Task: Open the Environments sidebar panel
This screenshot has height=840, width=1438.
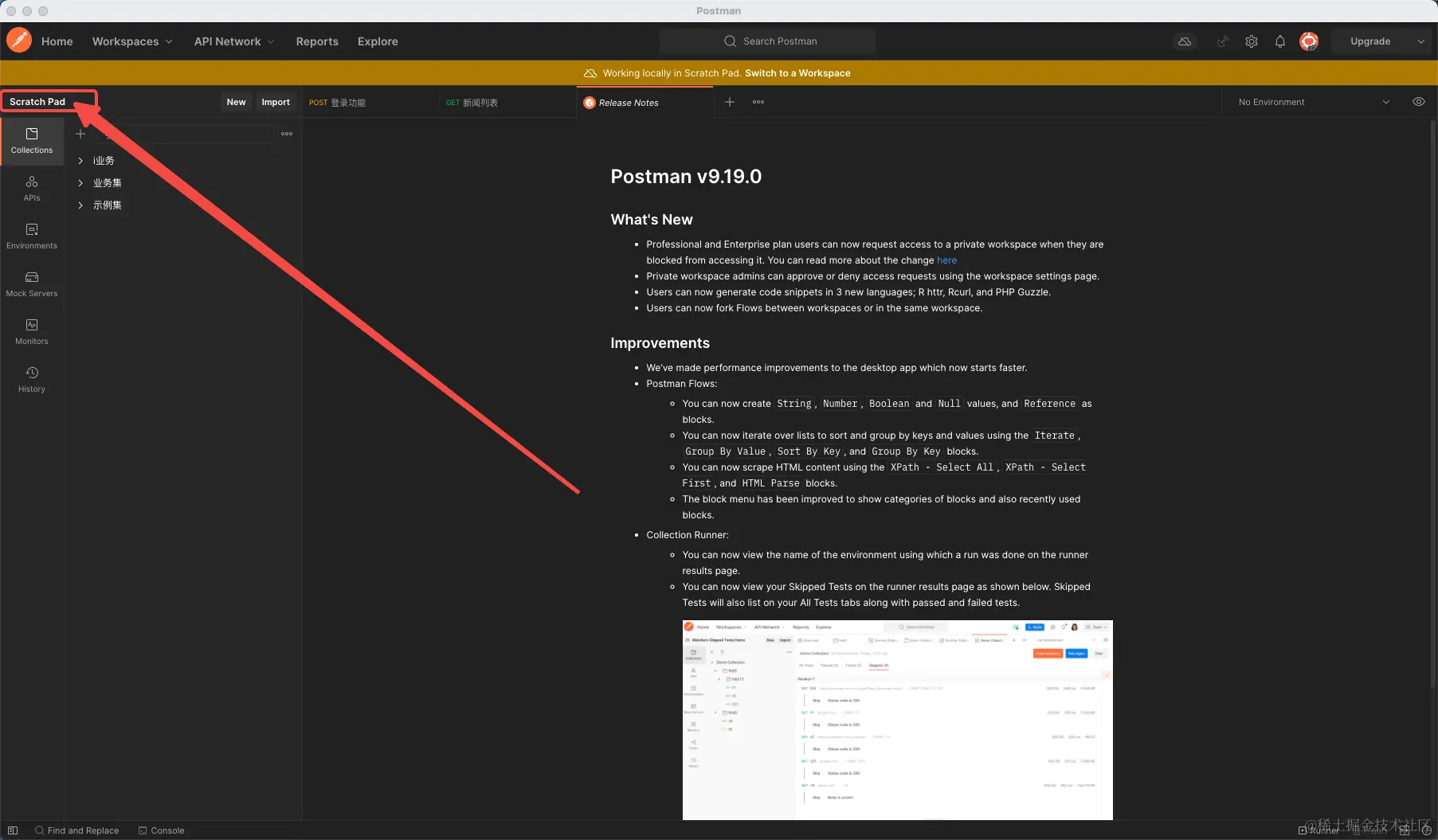Action: pos(32,236)
